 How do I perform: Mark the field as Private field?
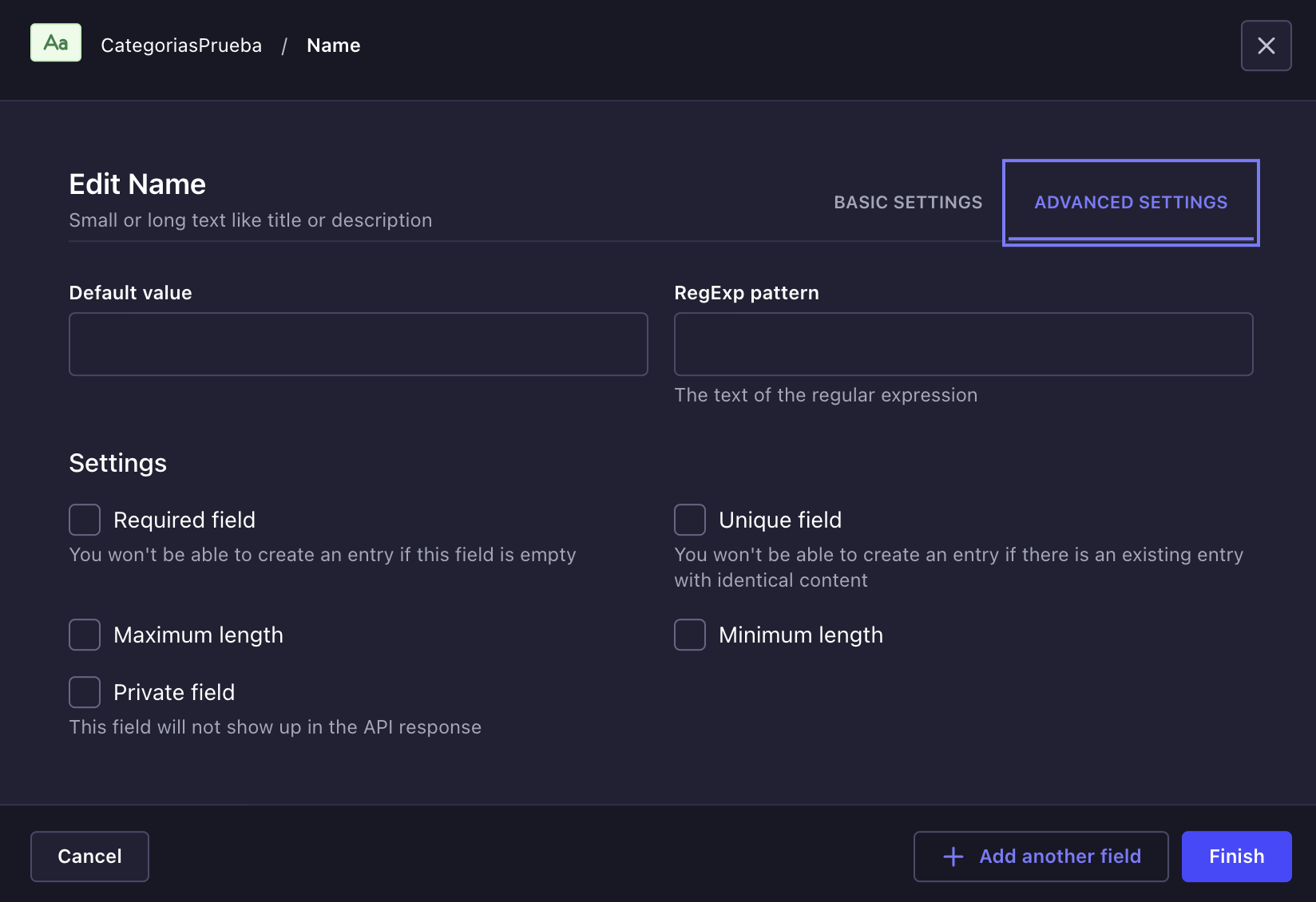click(x=85, y=692)
